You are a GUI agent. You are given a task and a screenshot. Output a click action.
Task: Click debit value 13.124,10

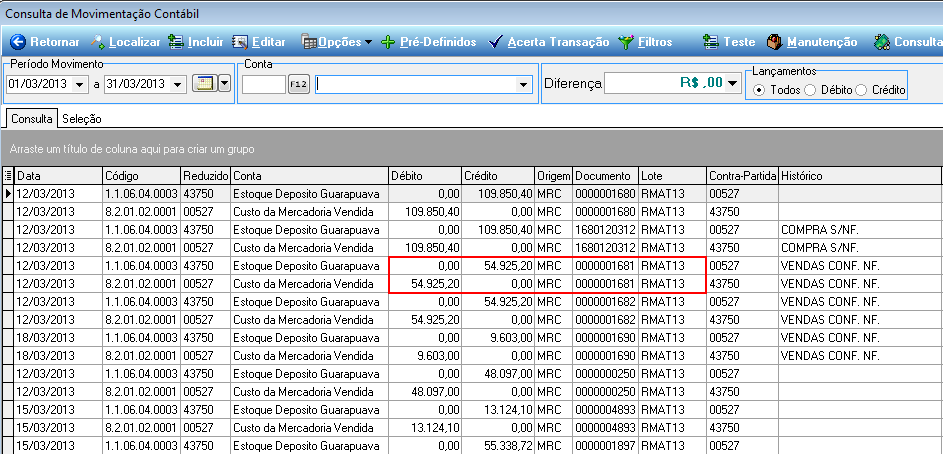pos(425,428)
